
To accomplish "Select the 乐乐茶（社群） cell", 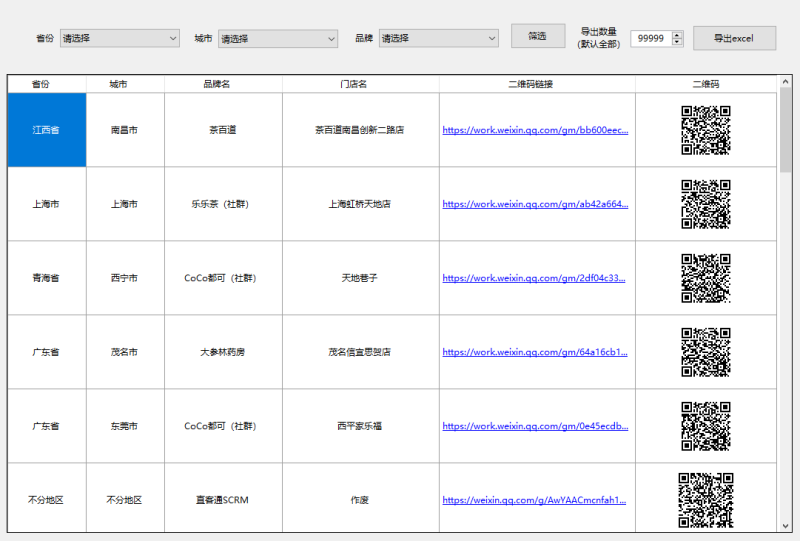I will pyautogui.click(x=223, y=204).
